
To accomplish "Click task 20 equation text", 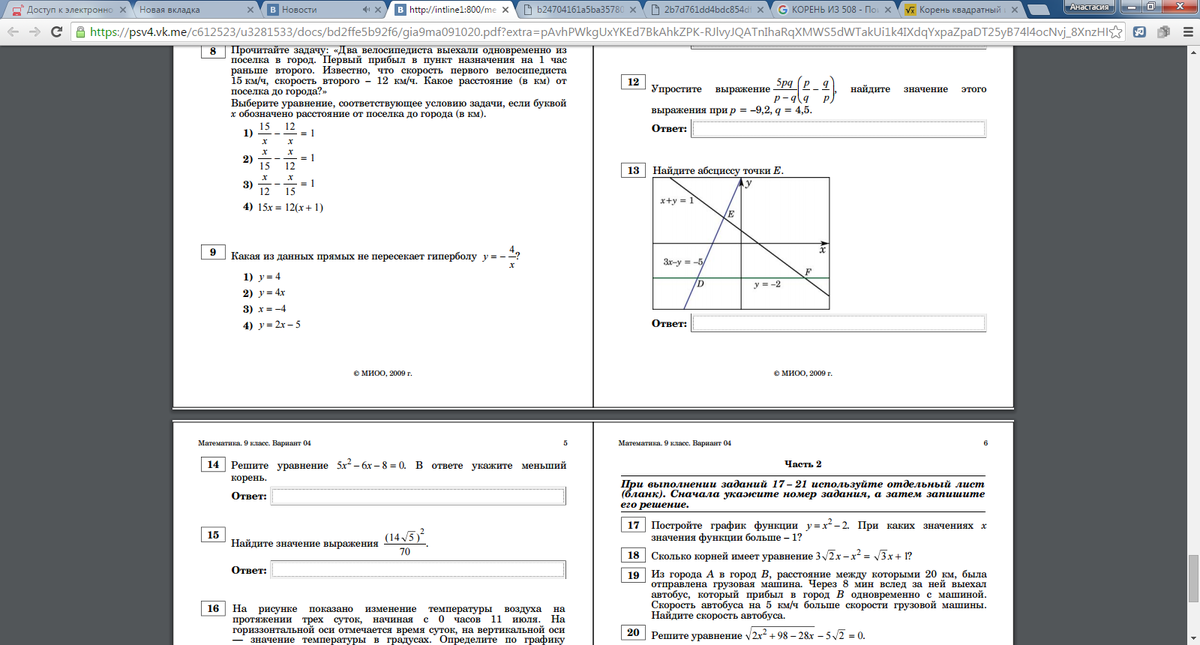I will point(757,636).
